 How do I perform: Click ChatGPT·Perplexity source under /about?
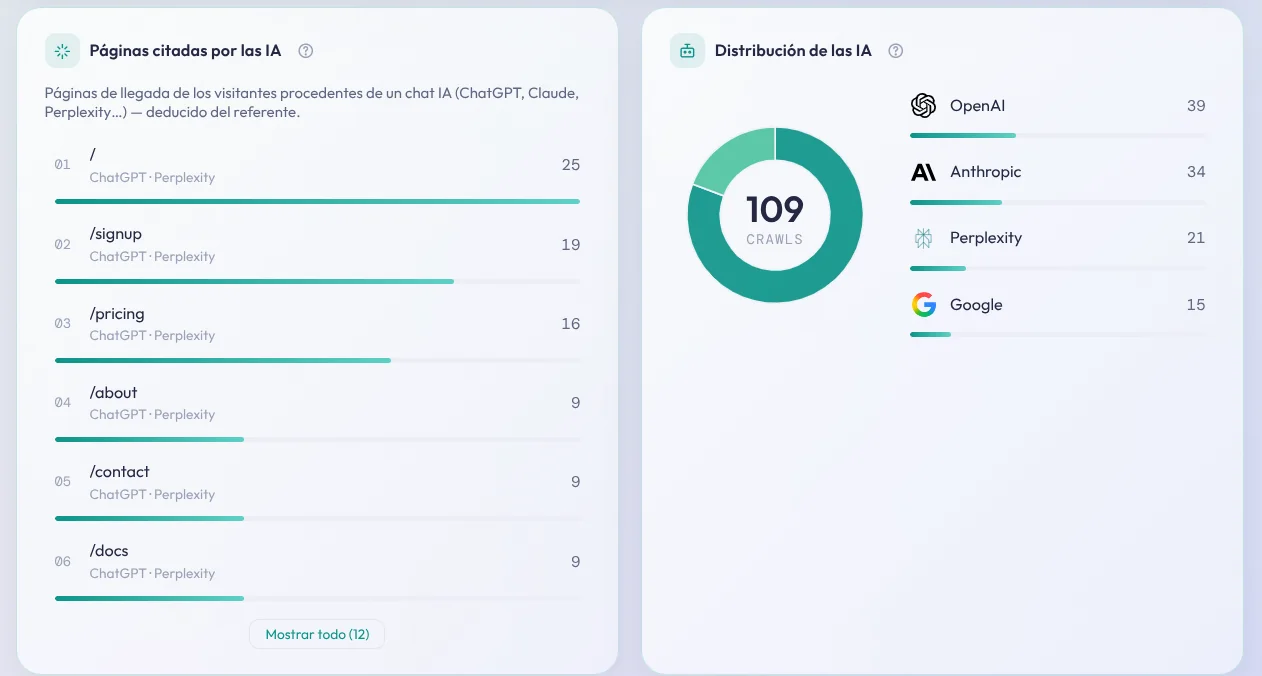(152, 415)
